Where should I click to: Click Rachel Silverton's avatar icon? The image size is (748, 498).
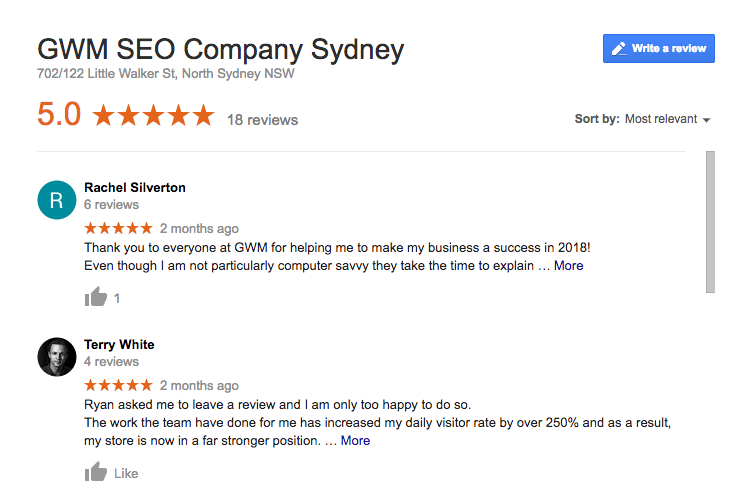56,199
